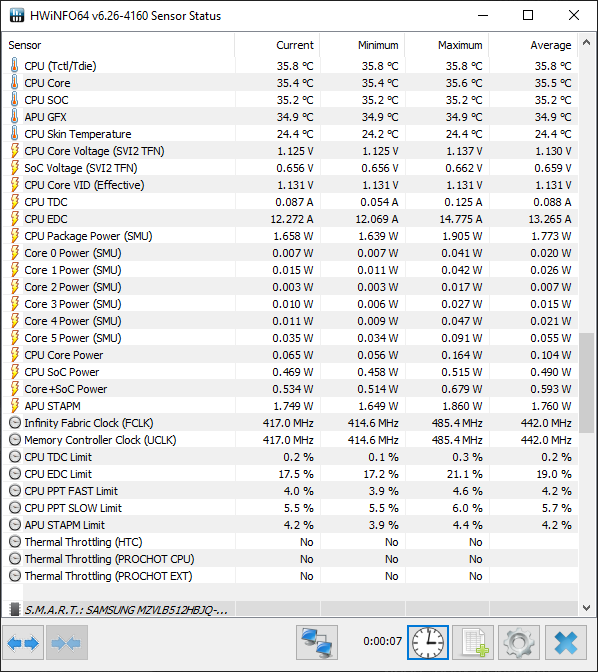
Task: Click the thermometer icon beside CPU Core
Action: 15,83
